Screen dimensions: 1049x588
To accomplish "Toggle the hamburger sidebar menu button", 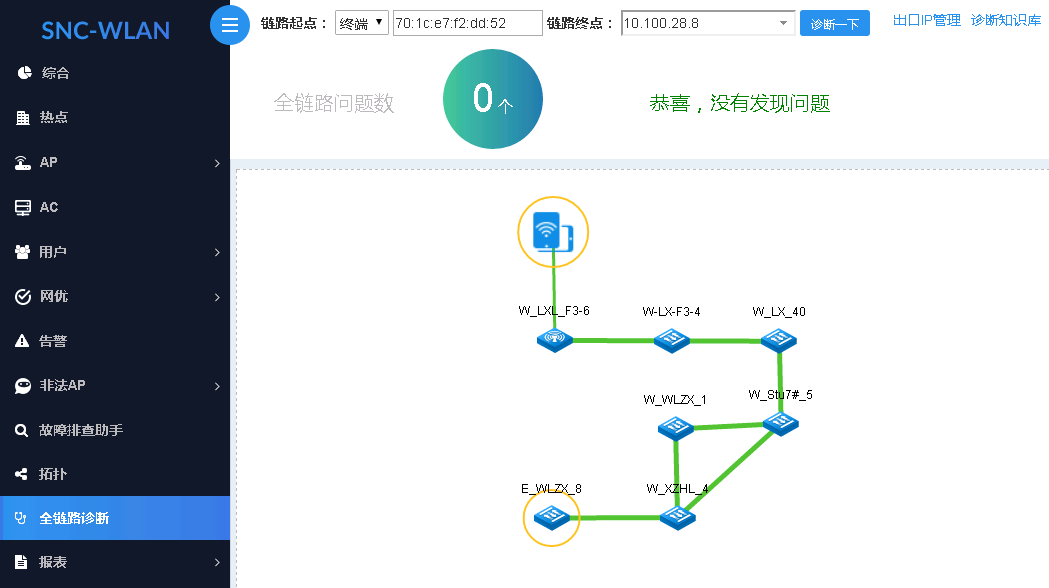I will [229, 25].
